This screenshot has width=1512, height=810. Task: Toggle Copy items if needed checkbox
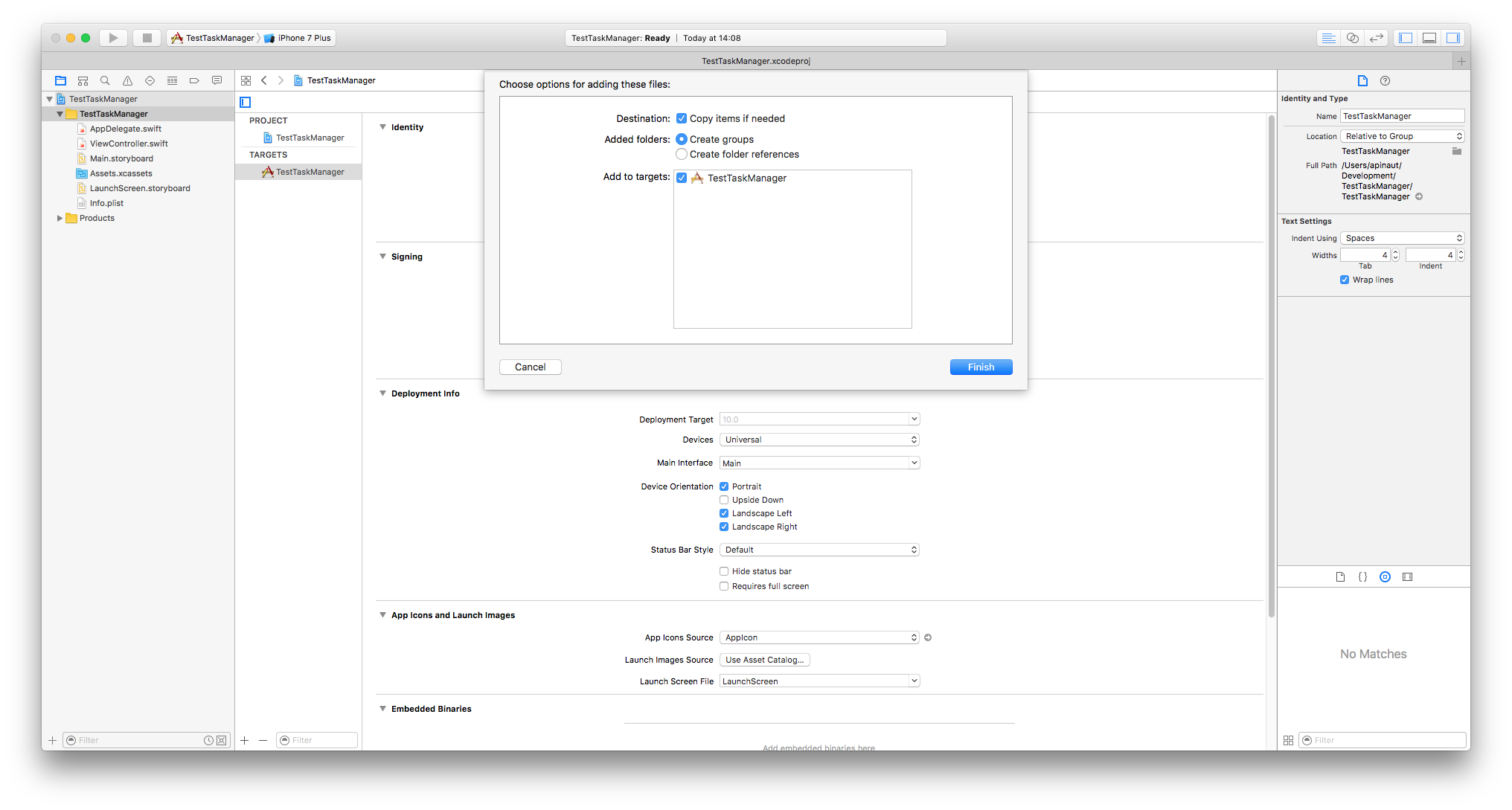[x=680, y=118]
